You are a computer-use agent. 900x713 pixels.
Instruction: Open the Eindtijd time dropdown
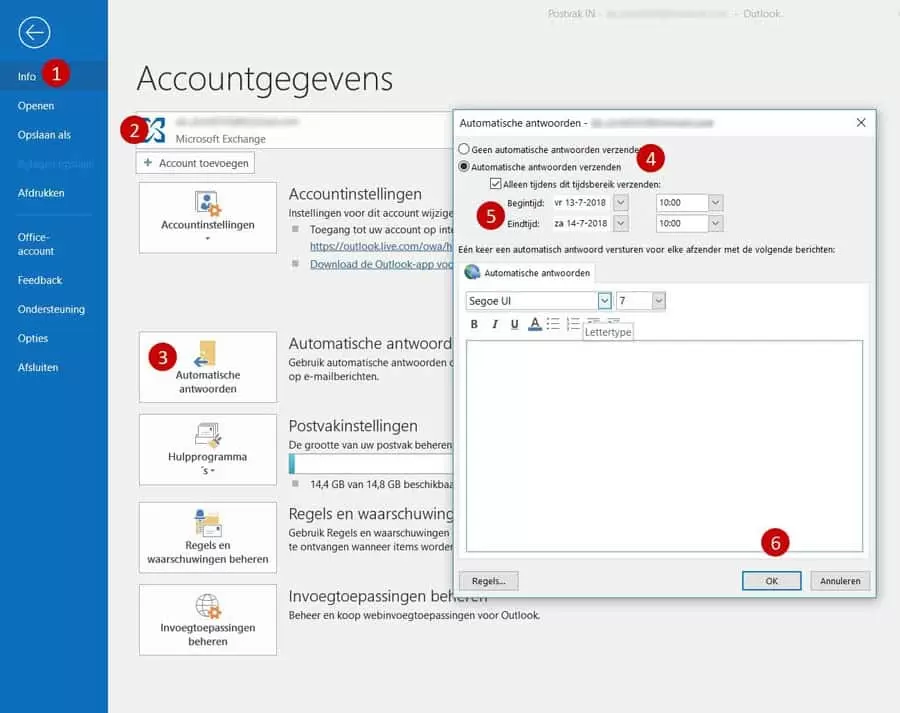714,223
